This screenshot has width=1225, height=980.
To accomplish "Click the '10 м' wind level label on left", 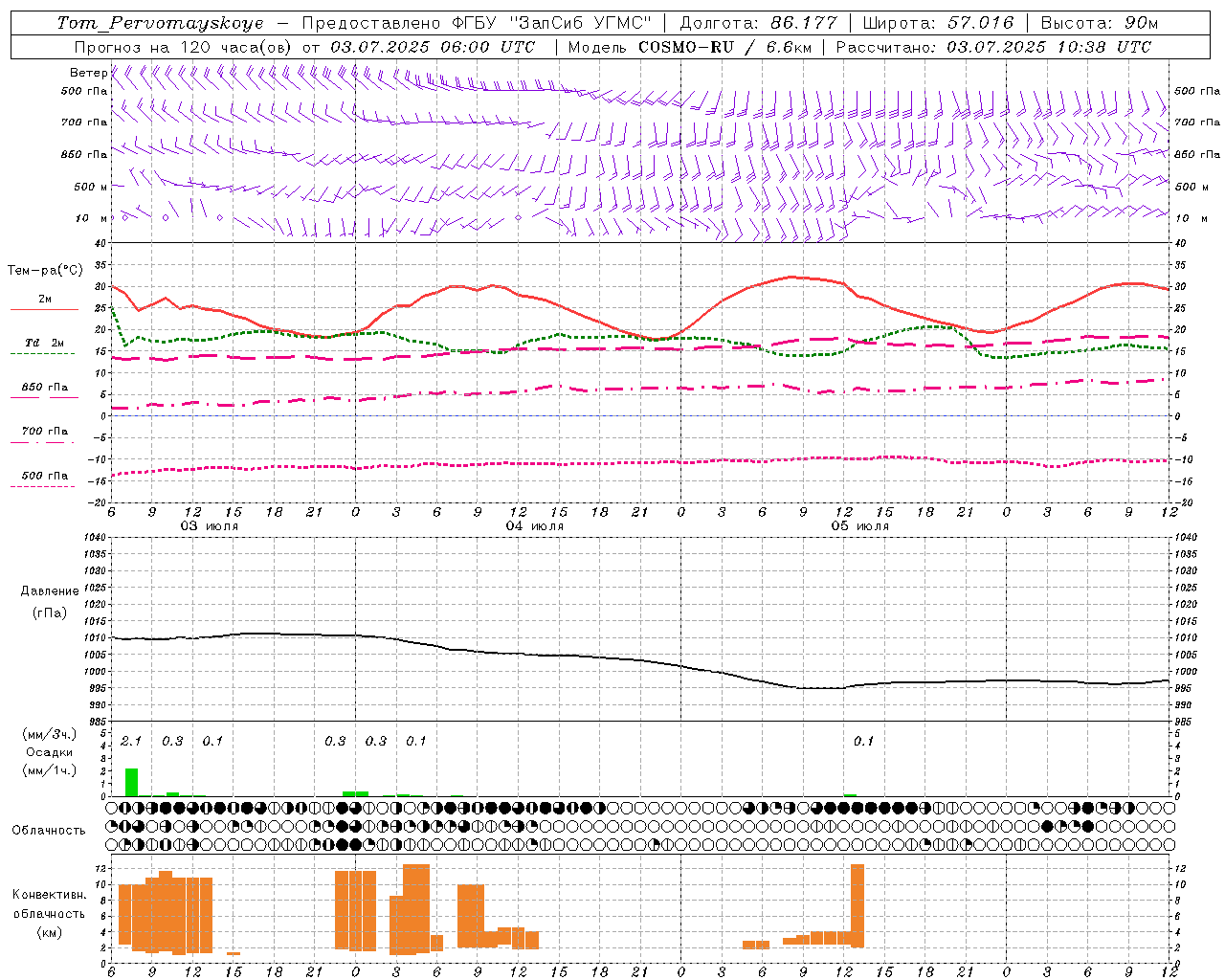I will (91, 218).
